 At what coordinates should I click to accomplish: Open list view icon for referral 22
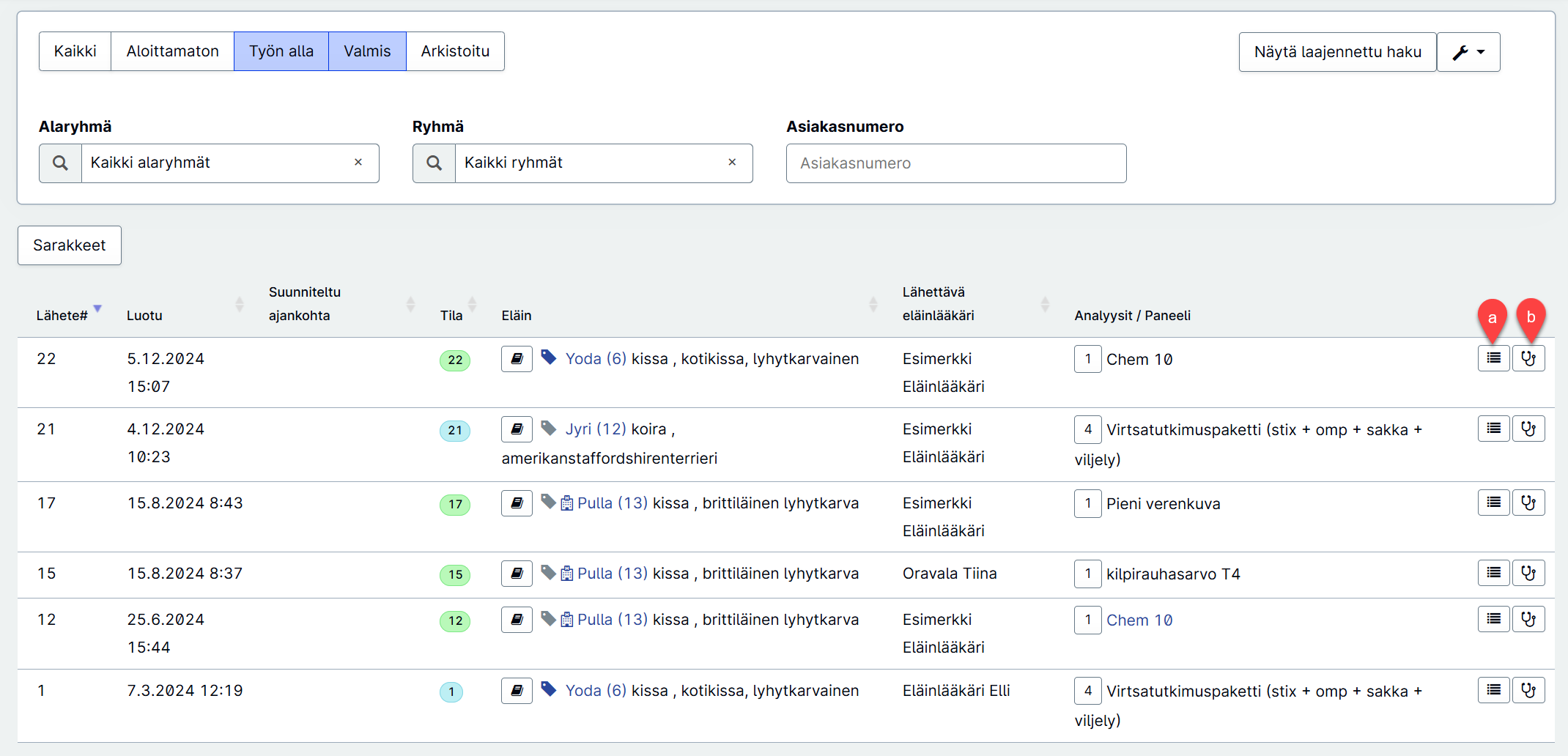1493,358
